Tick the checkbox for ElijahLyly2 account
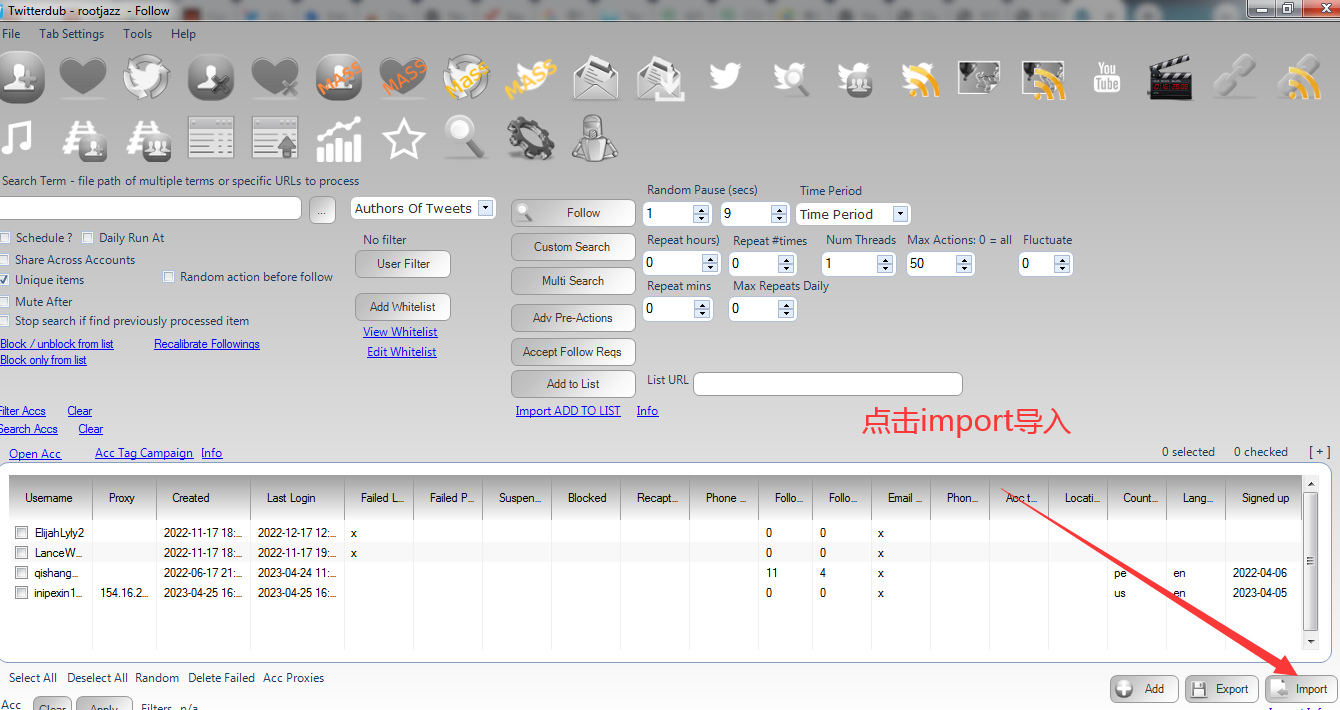 pos(22,533)
